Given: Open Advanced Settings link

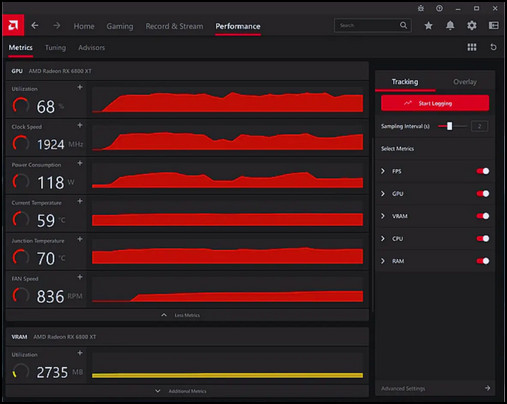Looking at the screenshot, I should (x=403, y=389).
